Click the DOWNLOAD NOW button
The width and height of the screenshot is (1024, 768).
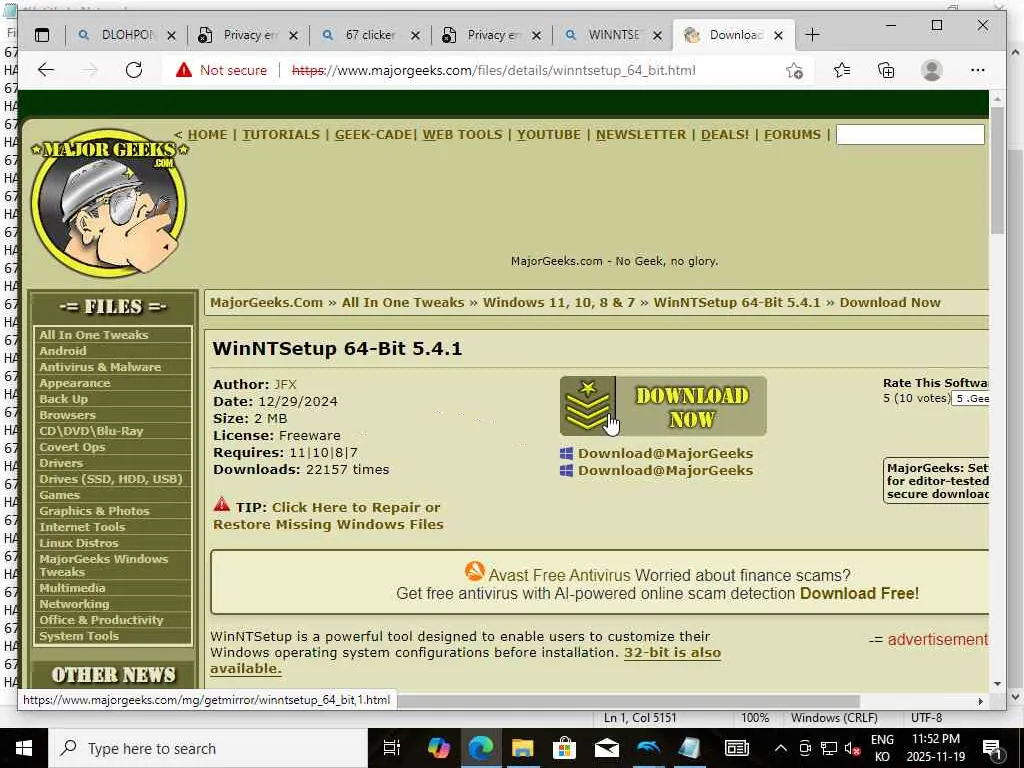pos(663,406)
